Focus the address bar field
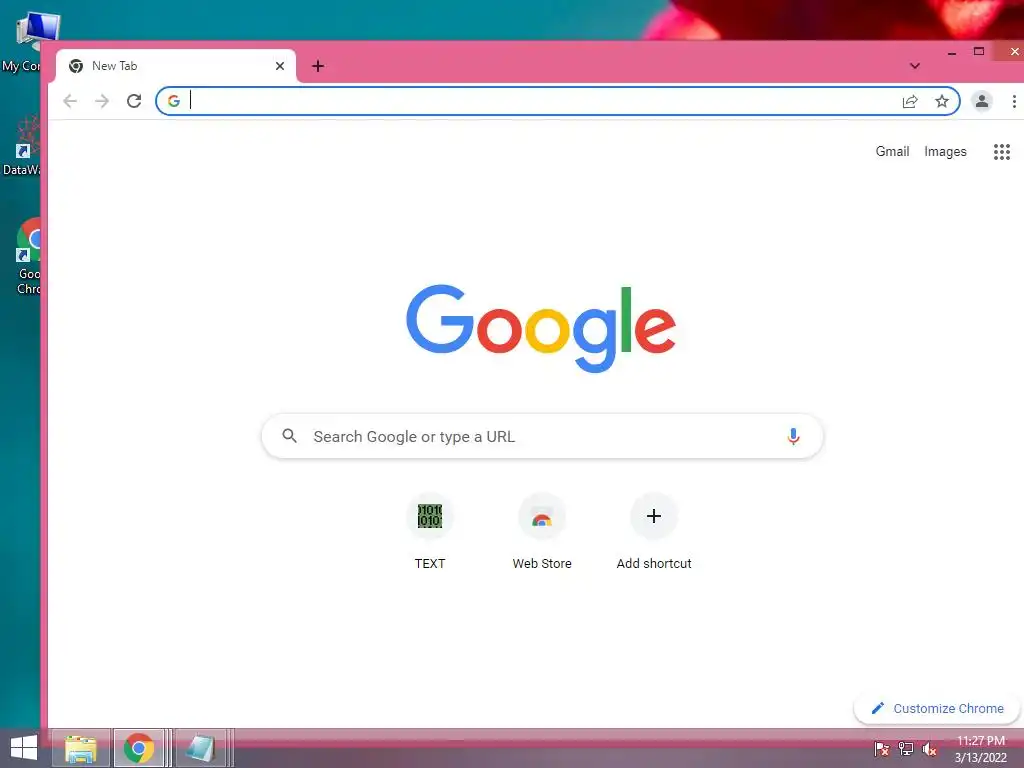The width and height of the screenshot is (1024, 768). pos(558,101)
